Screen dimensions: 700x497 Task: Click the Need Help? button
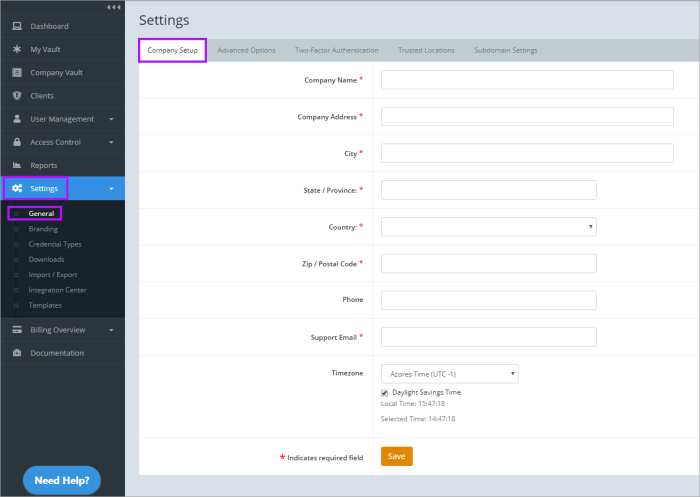tap(62, 480)
